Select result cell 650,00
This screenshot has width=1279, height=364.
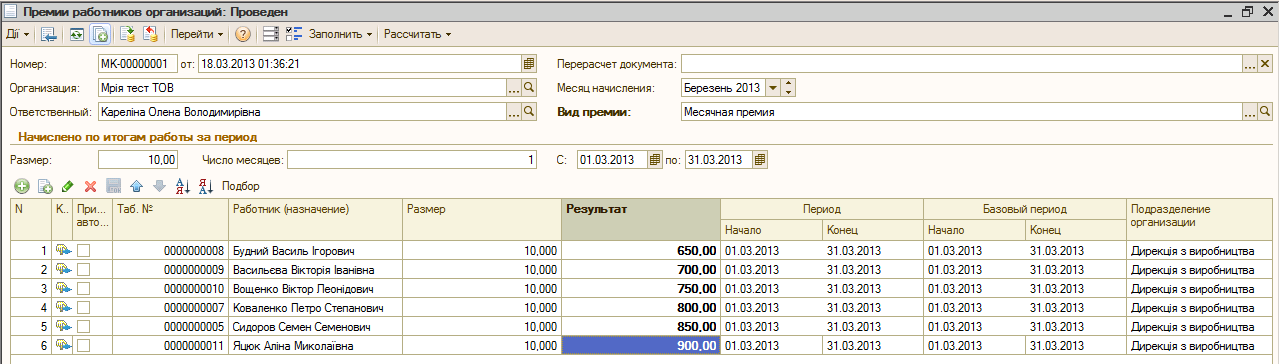point(641,251)
